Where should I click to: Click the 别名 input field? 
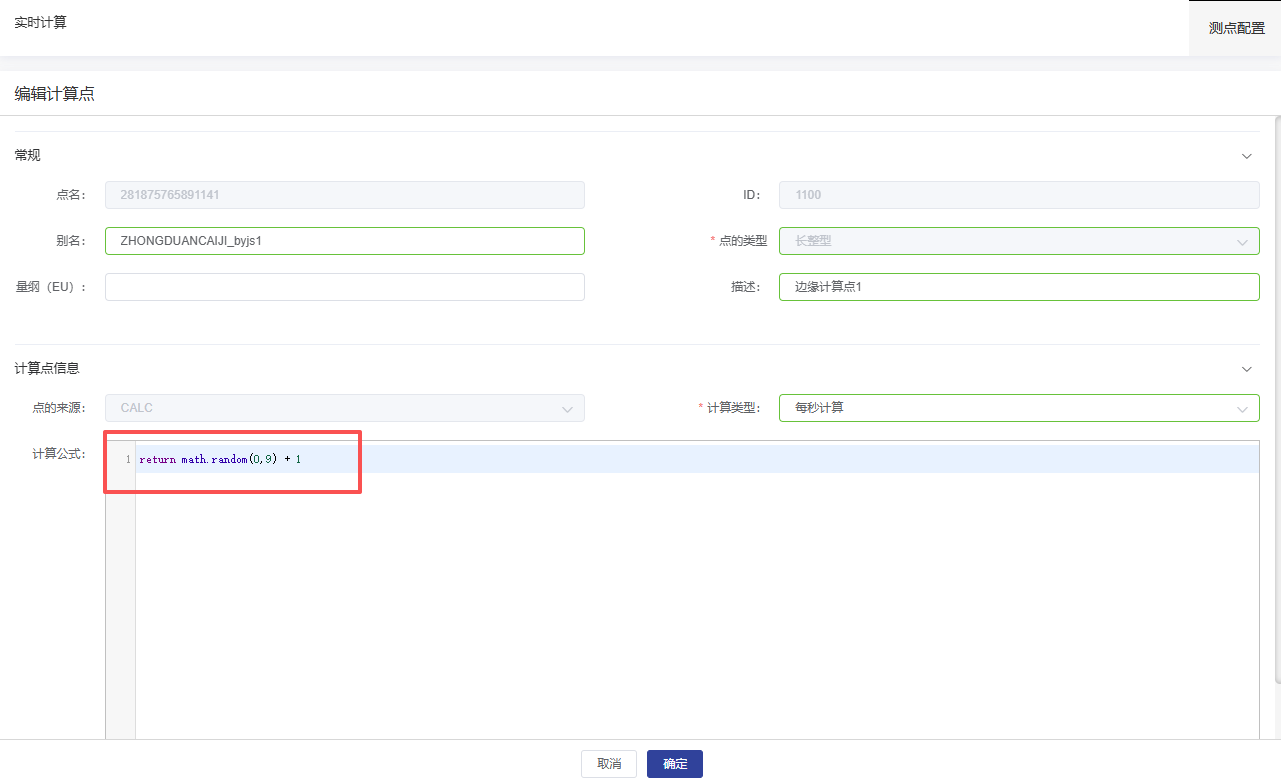344,241
